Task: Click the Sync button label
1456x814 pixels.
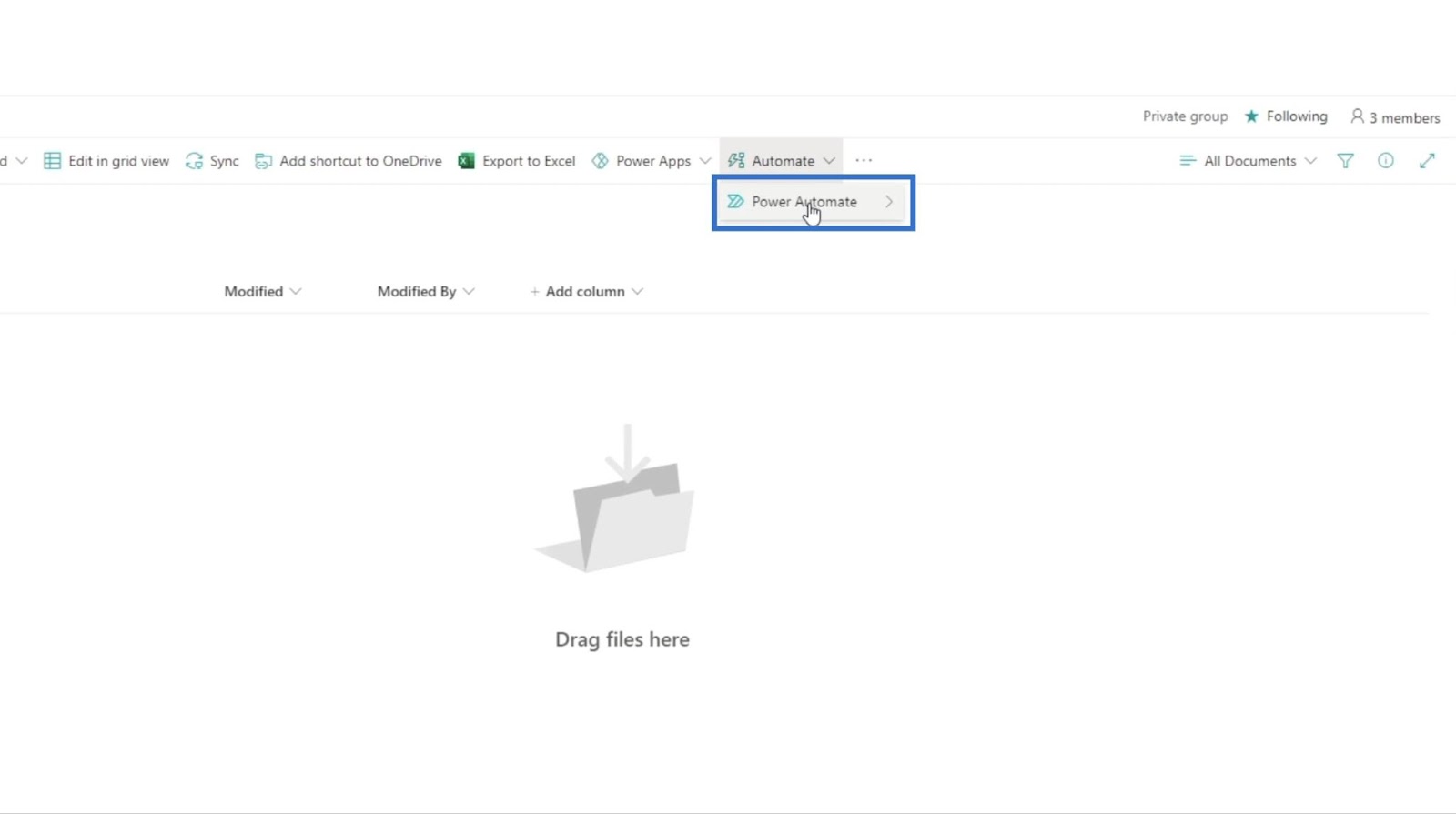Action: (224, 161)
